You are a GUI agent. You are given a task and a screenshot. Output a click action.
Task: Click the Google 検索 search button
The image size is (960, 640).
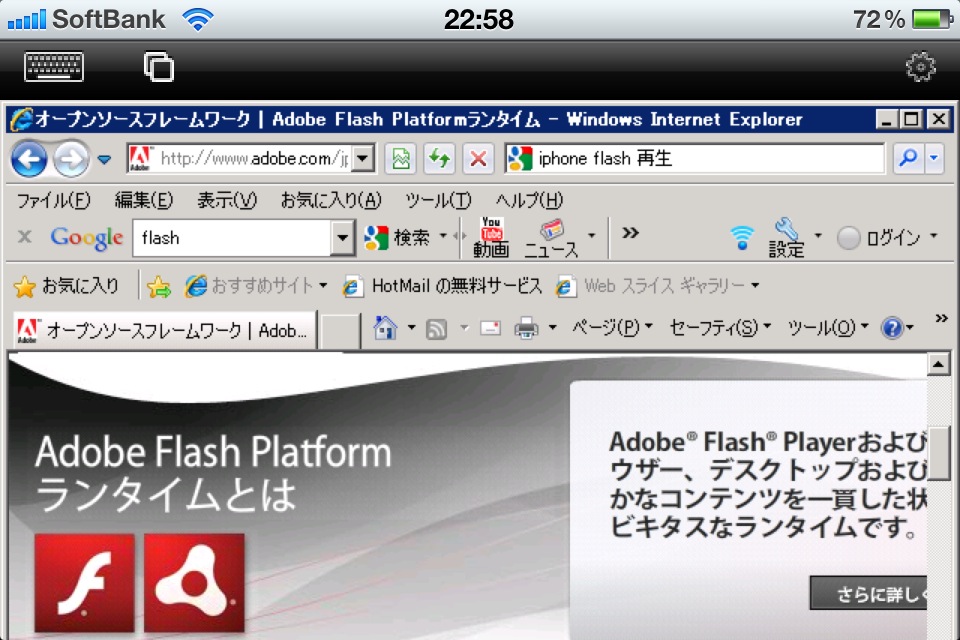[x=397, y=238]
